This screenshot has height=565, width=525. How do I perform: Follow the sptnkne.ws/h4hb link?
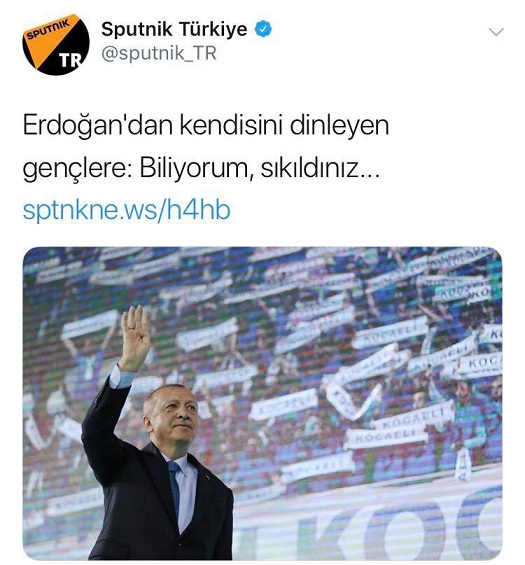click(126, 210)
